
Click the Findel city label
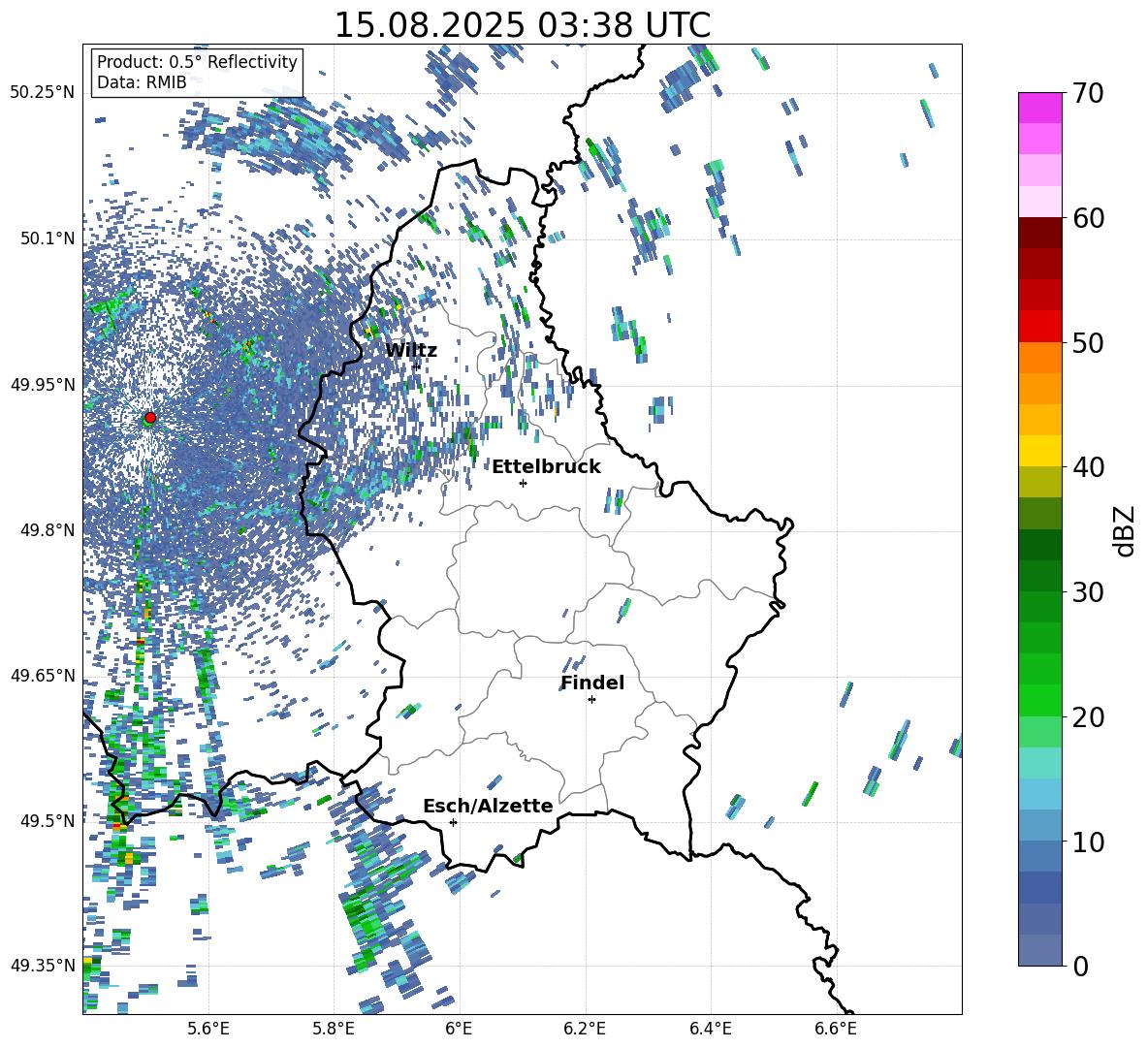592,683
